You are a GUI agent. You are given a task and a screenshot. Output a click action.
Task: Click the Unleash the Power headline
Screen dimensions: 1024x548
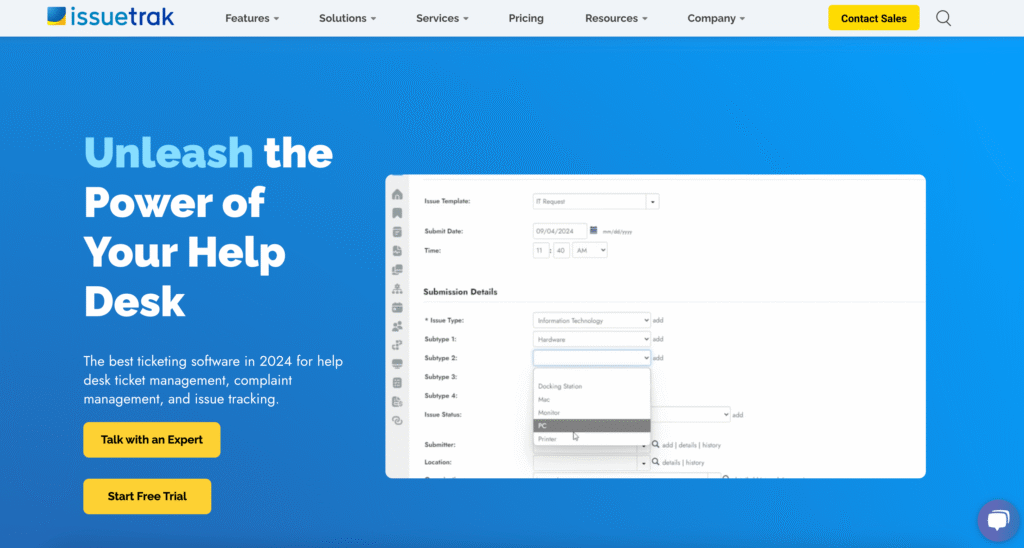coord(208,226)
